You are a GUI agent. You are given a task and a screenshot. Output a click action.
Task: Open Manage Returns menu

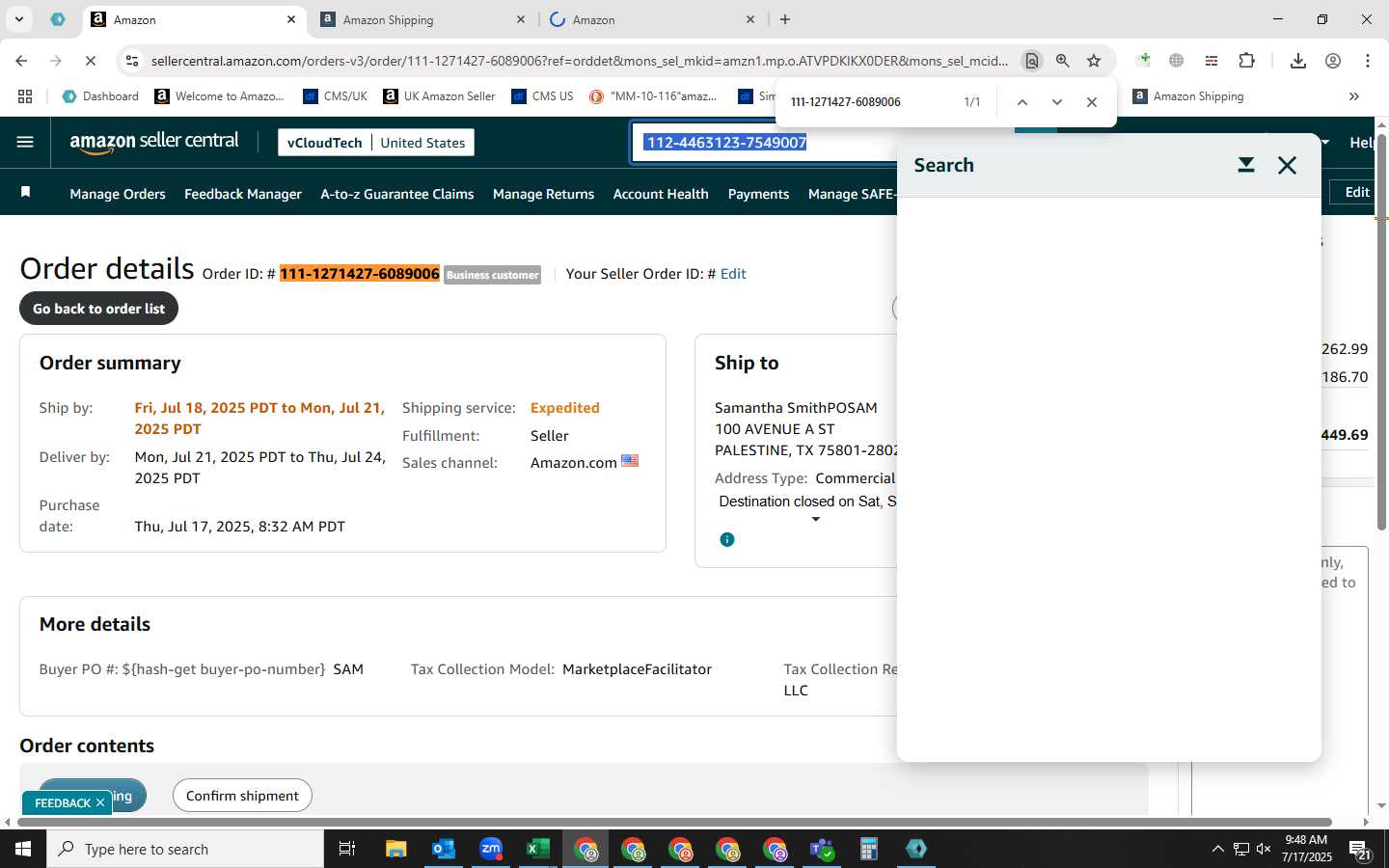543,194
